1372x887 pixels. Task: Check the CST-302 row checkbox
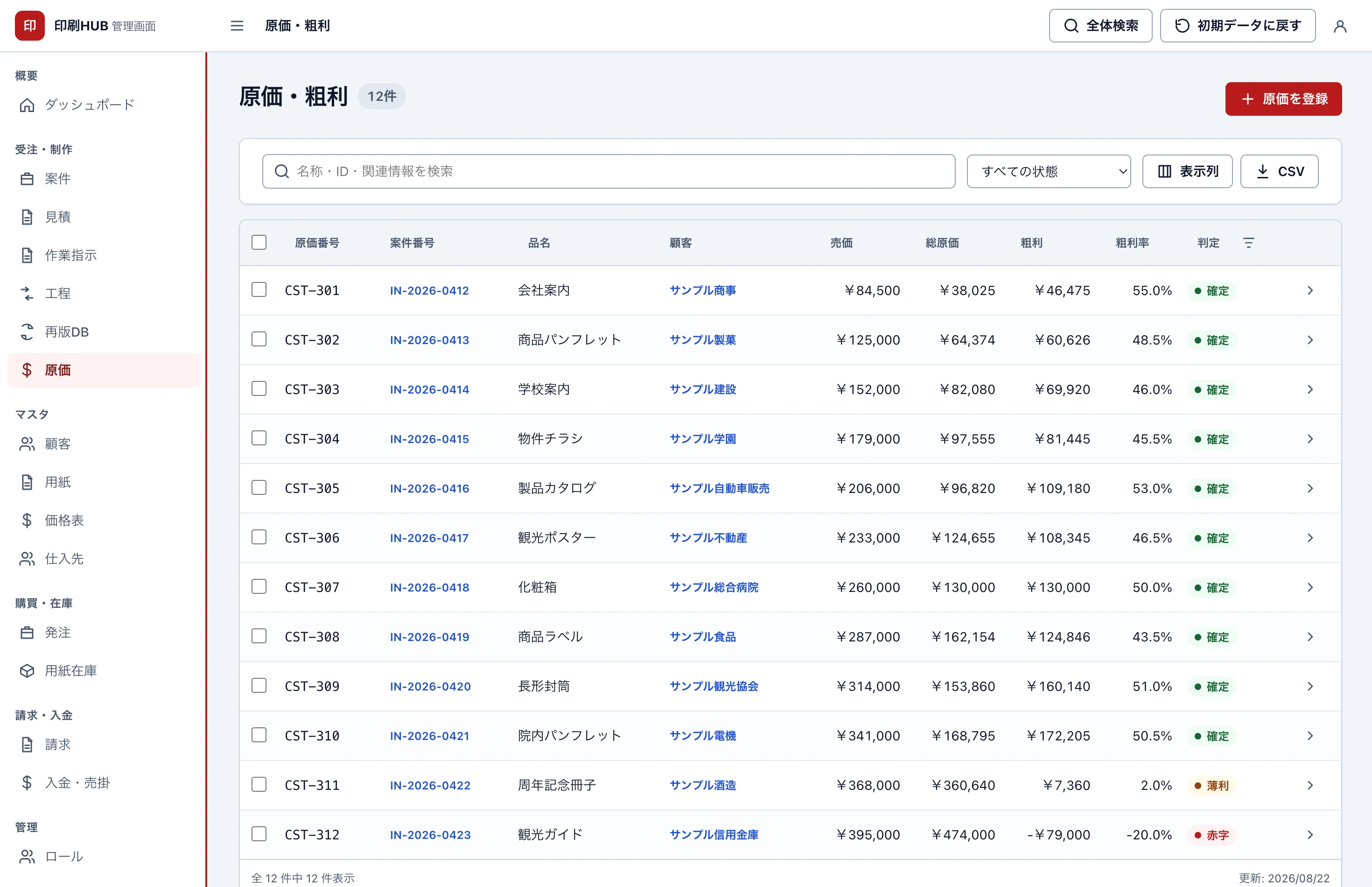[x=259, y=339]
